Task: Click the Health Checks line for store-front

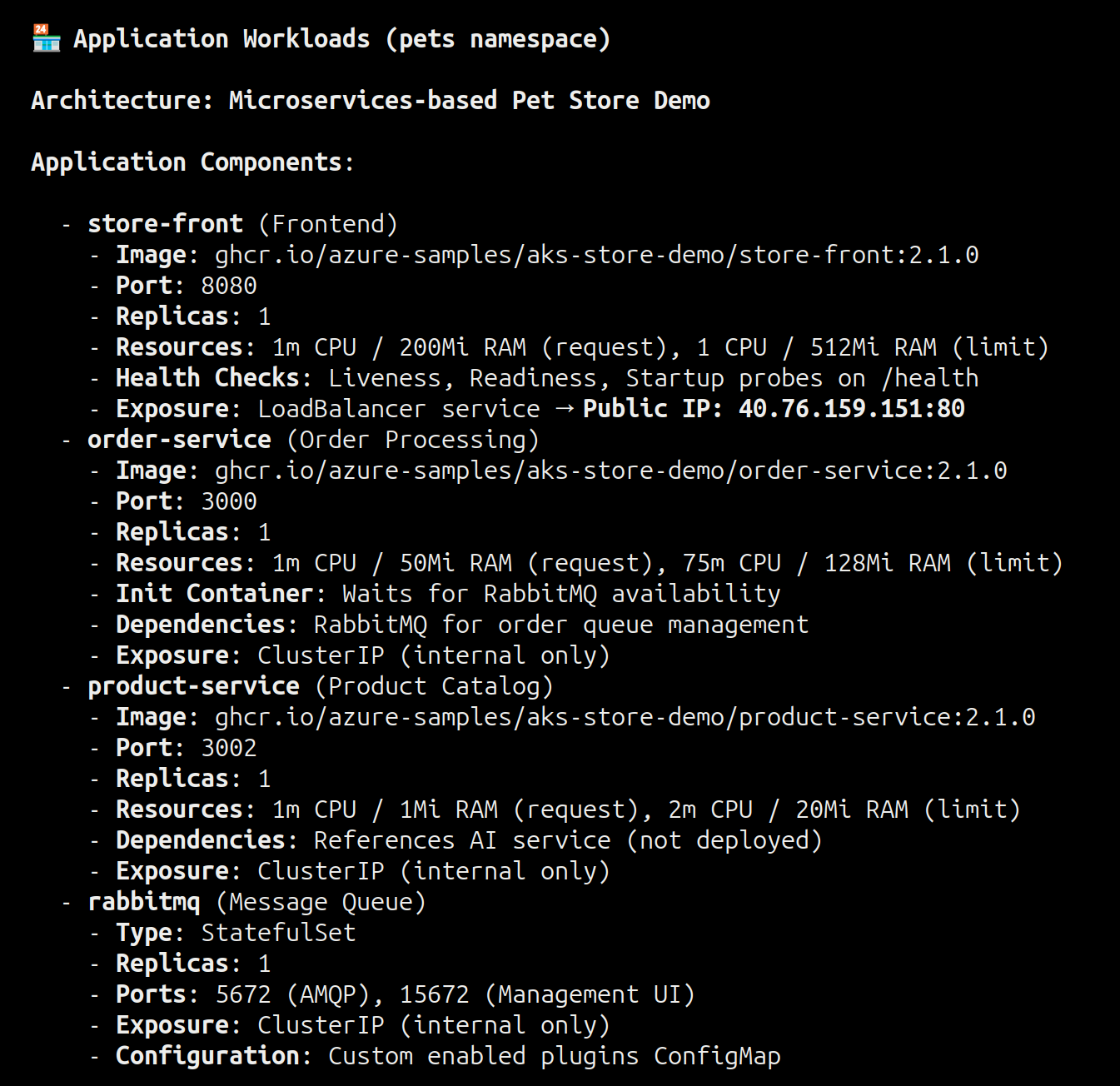Action: 546,378
